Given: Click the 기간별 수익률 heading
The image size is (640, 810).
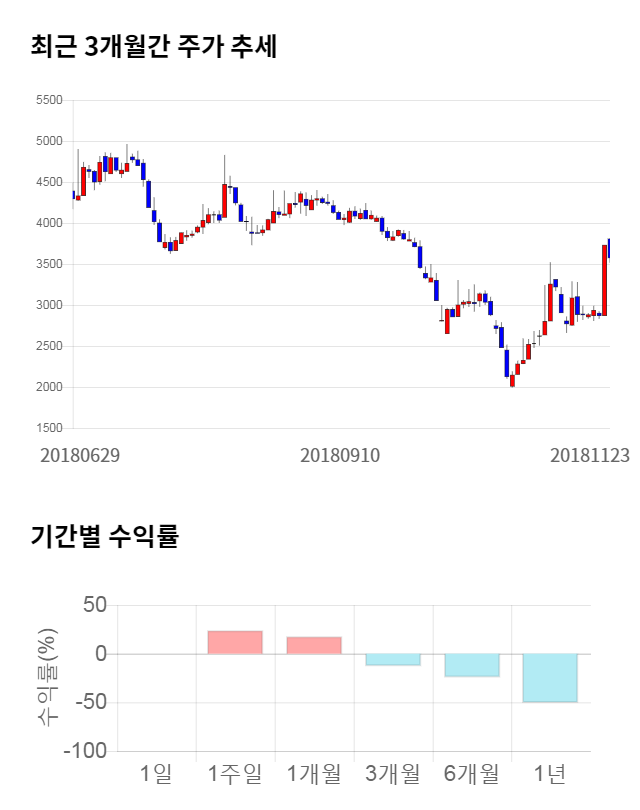Looking at the screenshot, I should point(105,536).
